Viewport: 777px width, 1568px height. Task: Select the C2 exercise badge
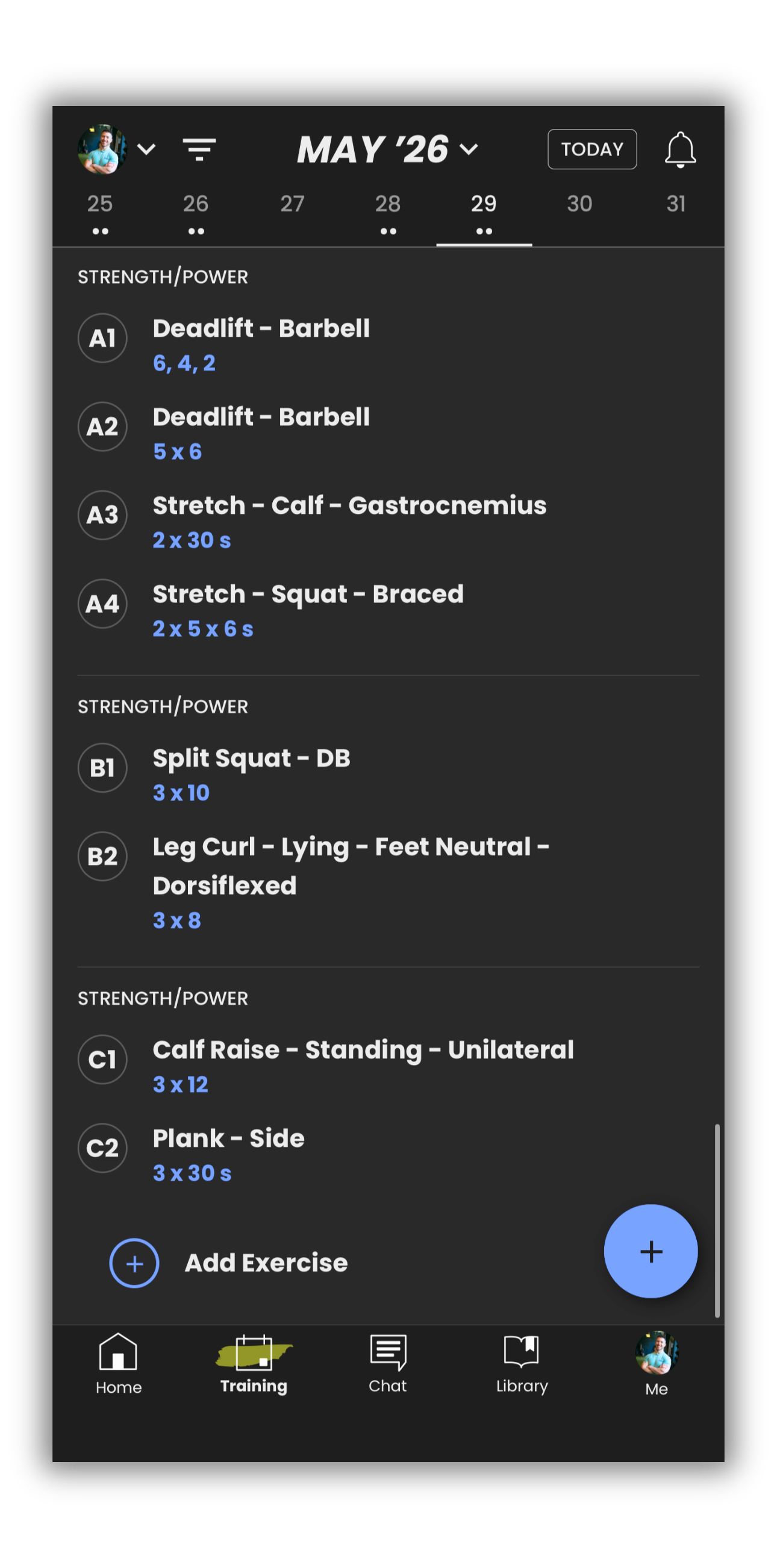pos(102,1148)
